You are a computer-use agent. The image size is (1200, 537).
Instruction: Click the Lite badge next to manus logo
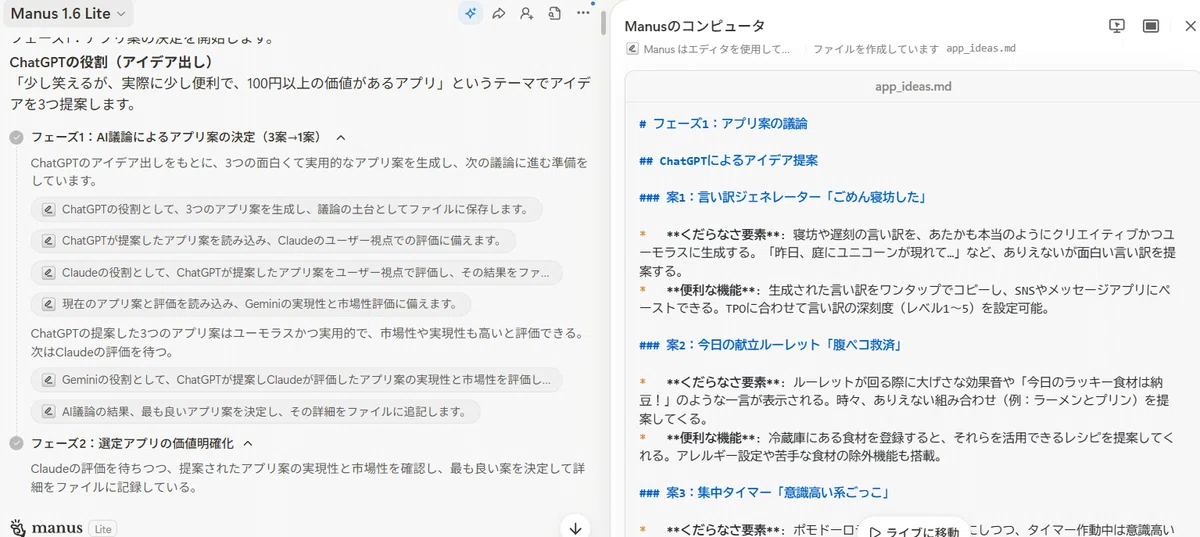coord(104,528)
